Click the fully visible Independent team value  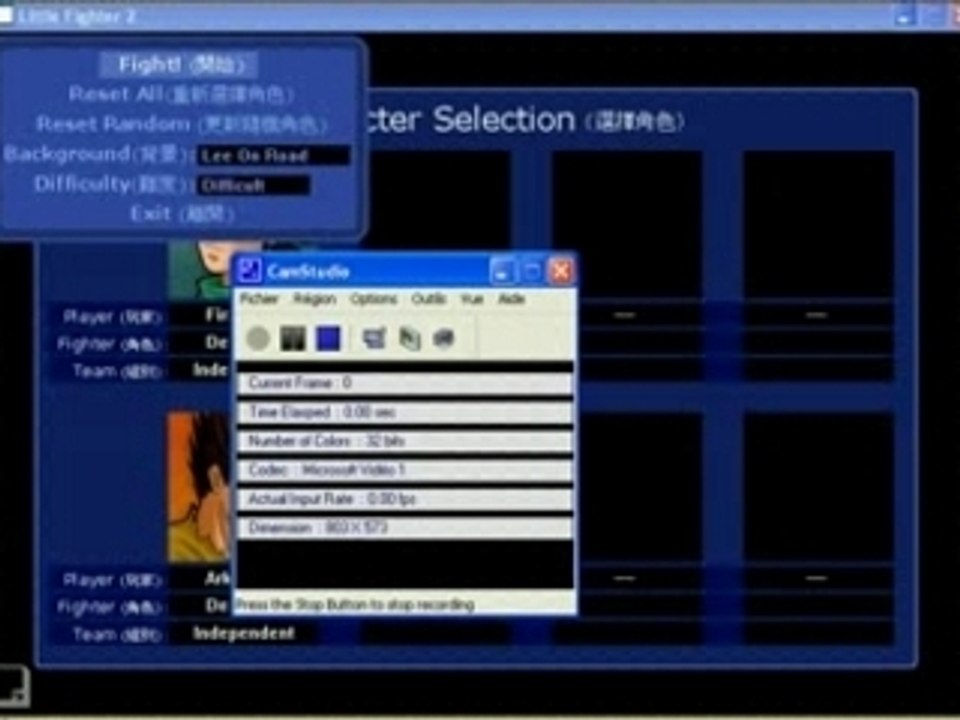pyautogui.click(x=244, y=633)
